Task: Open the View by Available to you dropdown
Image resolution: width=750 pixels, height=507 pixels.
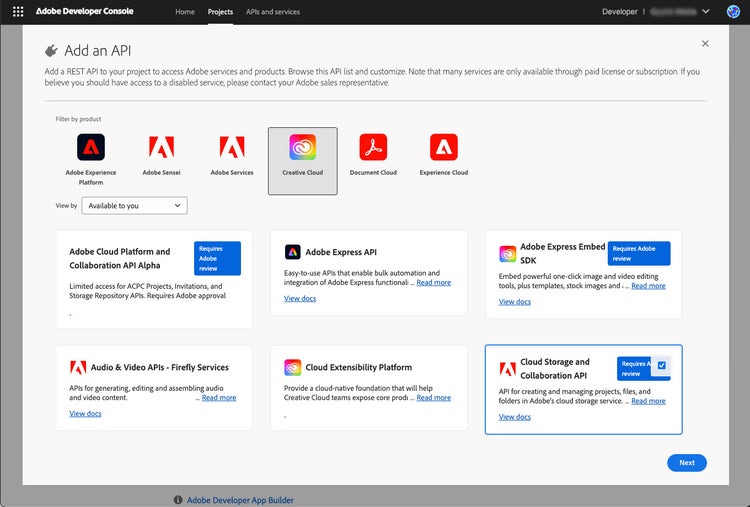Action: (134, 206)
